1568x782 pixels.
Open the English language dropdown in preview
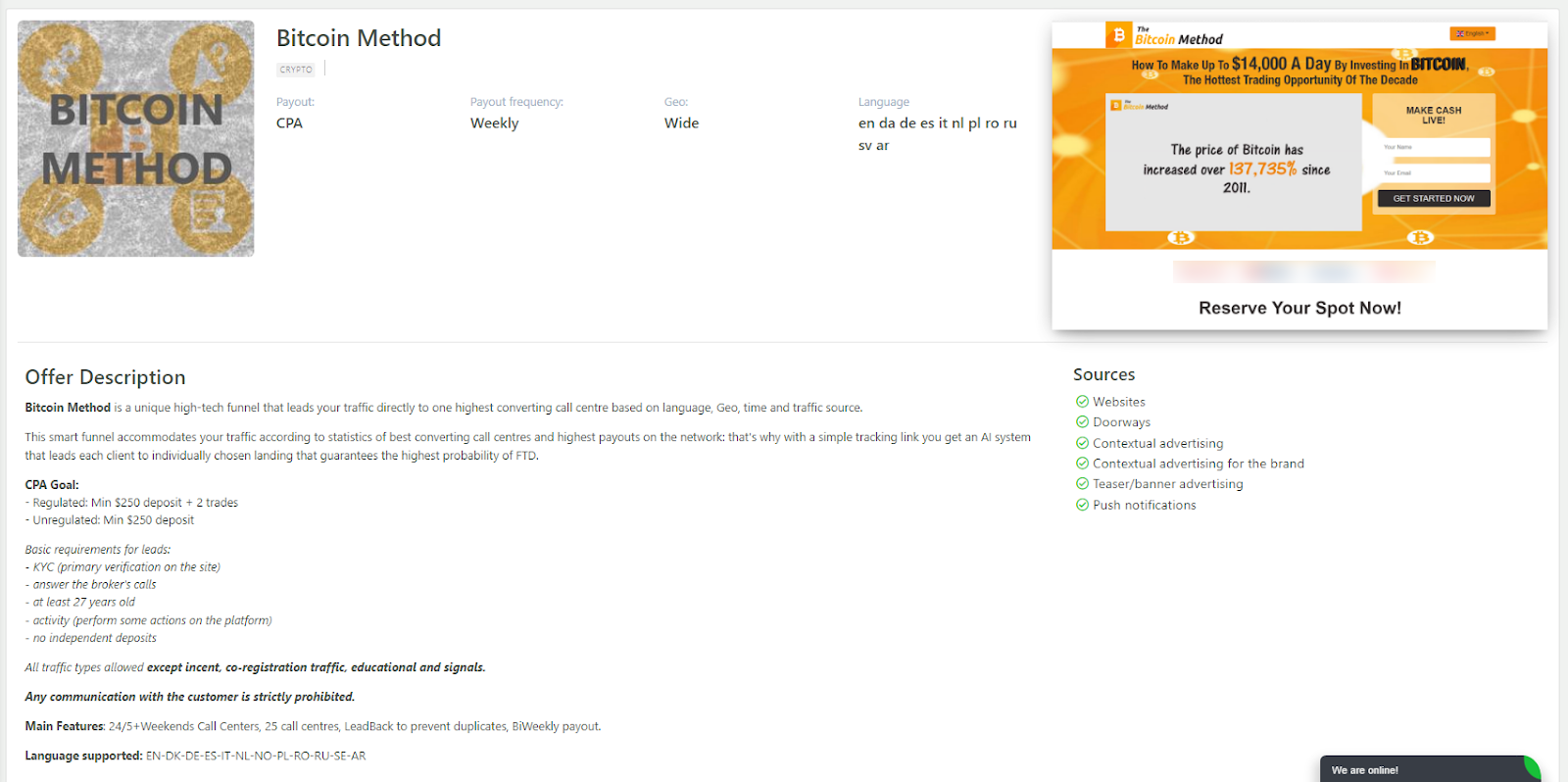pos(1472,33)
